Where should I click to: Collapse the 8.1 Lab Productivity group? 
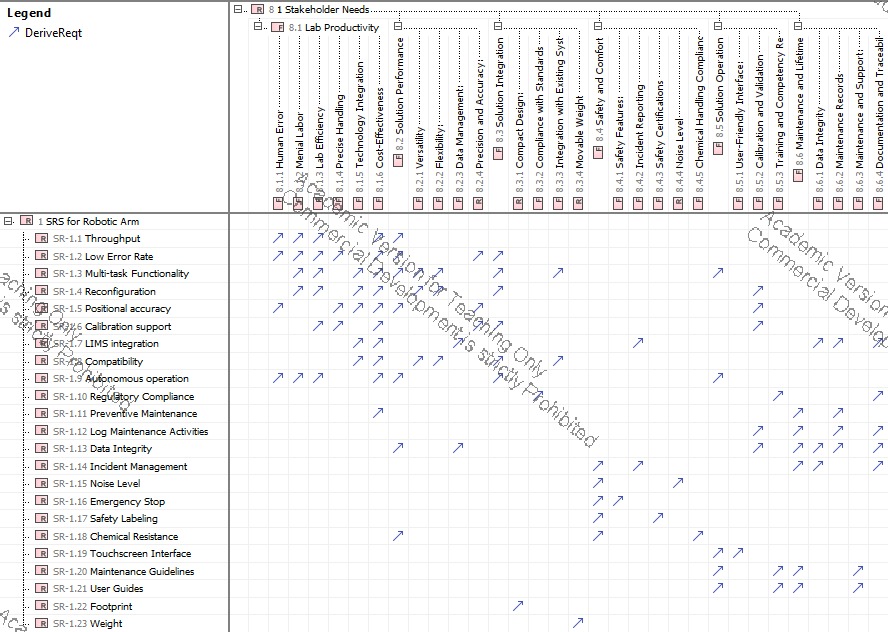258,27
